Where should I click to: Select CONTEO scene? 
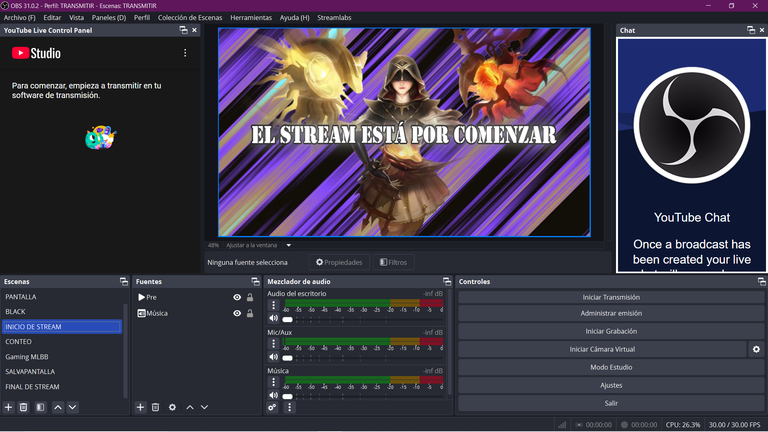tap(62, 341)
